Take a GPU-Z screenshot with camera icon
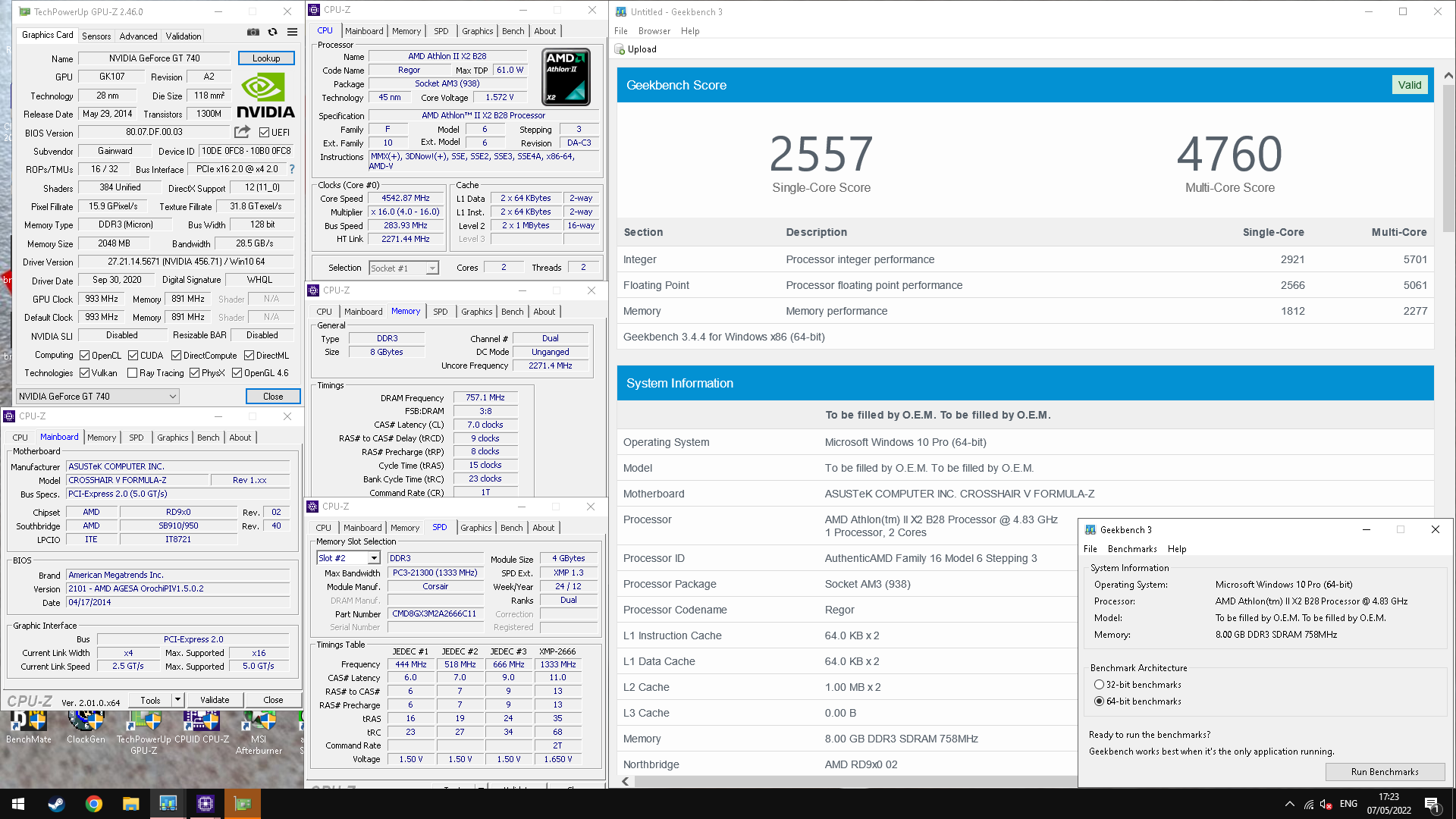 pos(253,32)
